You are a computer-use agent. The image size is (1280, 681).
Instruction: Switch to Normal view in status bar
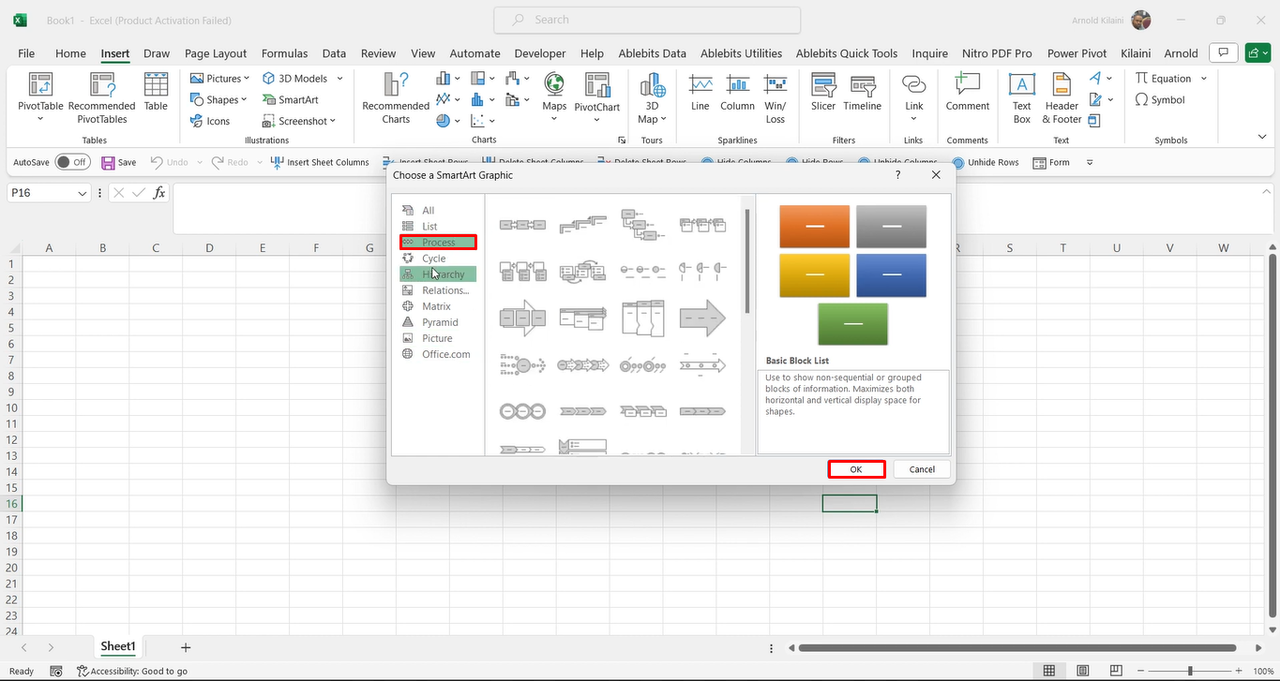point(1049,671)
